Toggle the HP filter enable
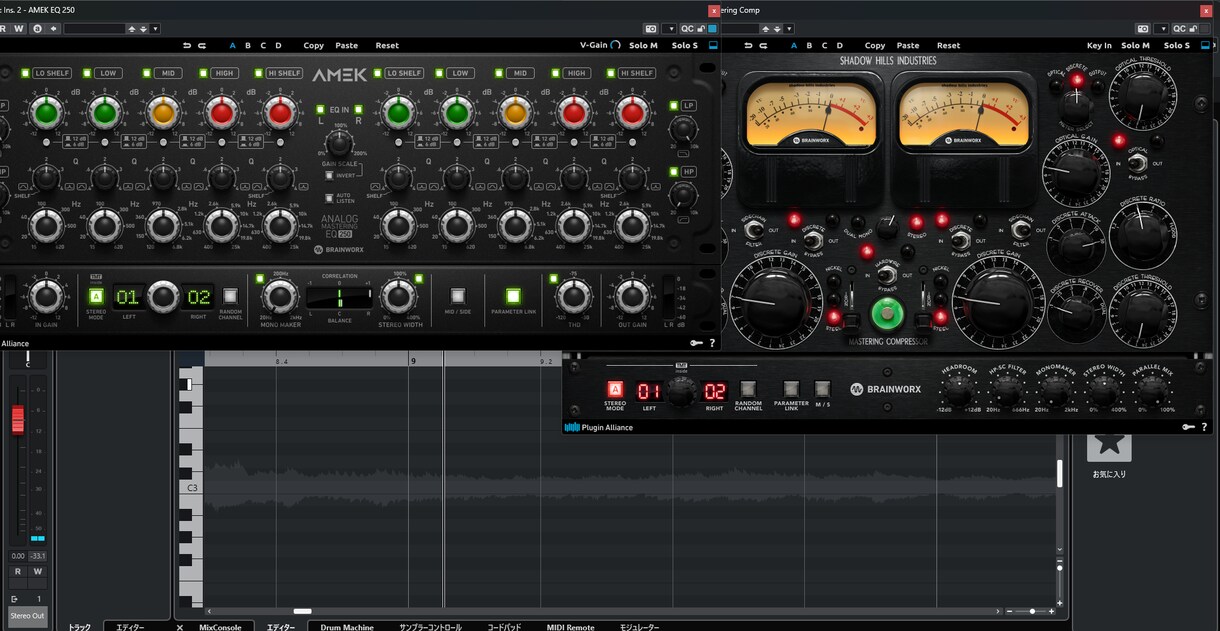This screenshot has height=631, width=1220. click(674, 172)
